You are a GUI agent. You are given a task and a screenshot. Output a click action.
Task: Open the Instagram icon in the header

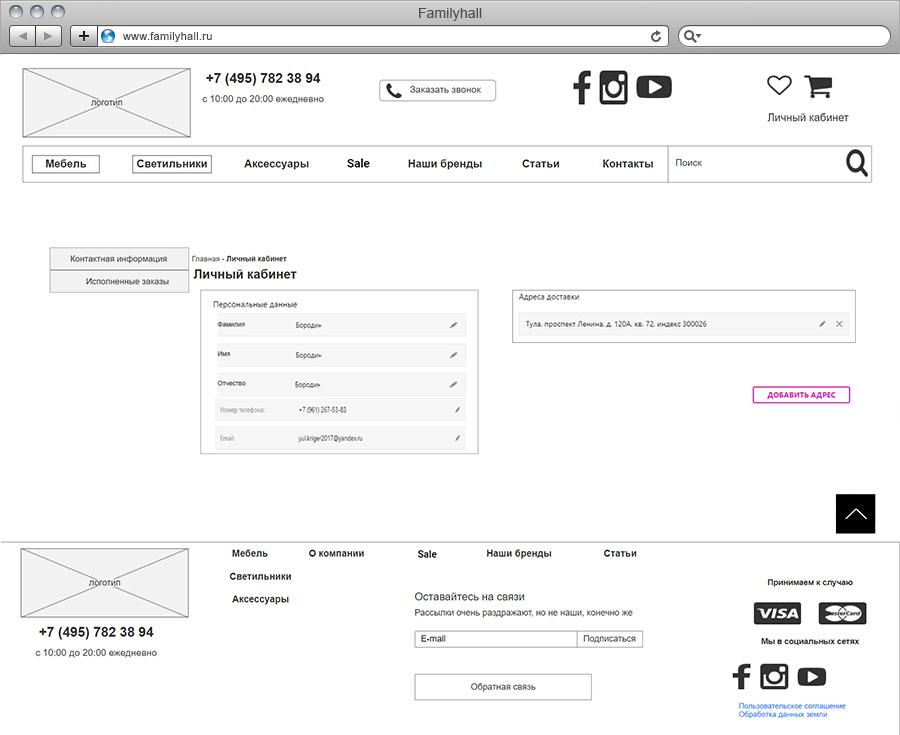point(614,87)
